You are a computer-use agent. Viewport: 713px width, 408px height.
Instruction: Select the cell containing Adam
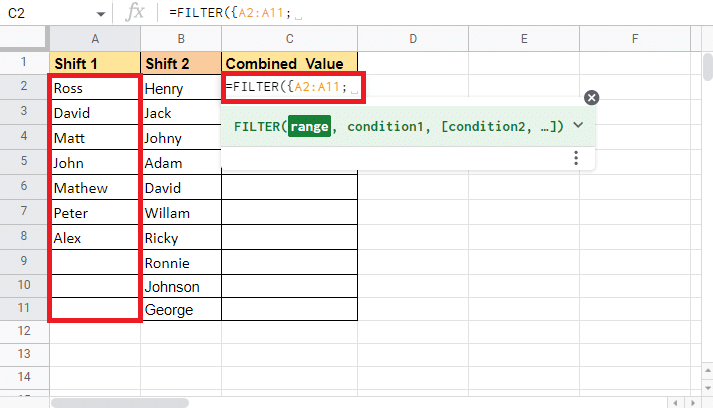coord(182,163)
